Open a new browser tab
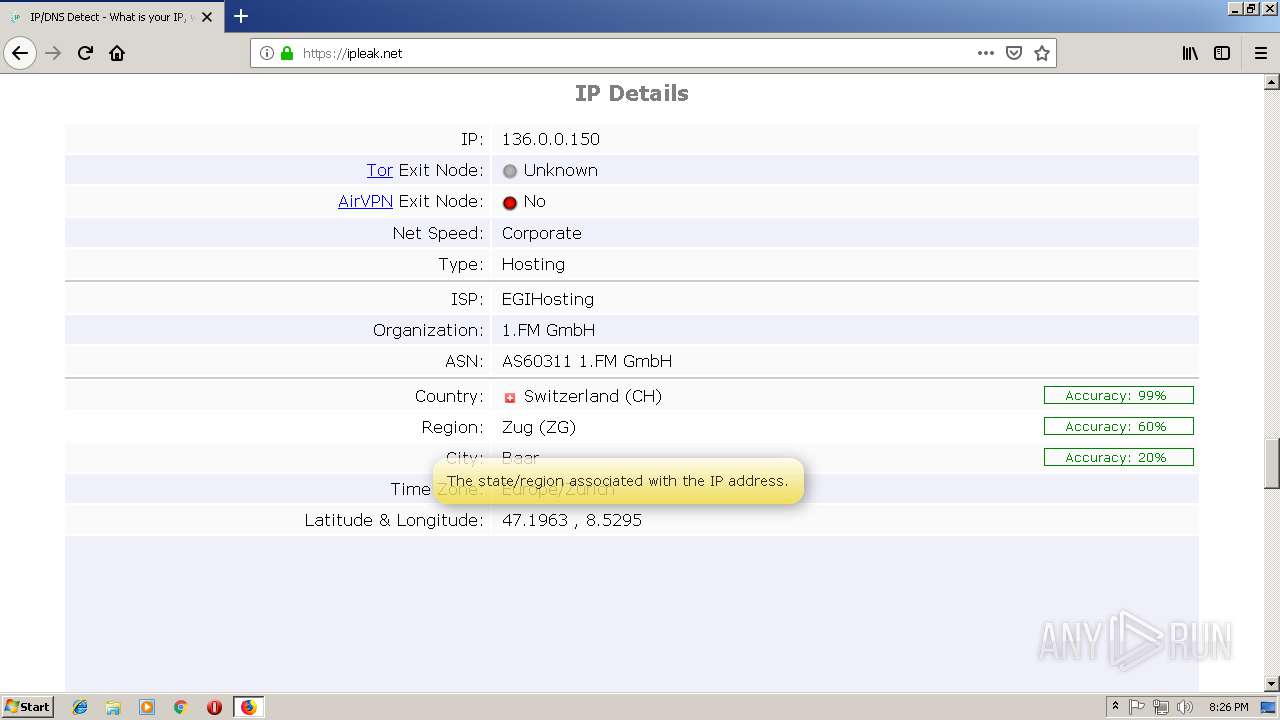Image resolution: width=1280 pixels, height=720 pixels. point(241,16)
